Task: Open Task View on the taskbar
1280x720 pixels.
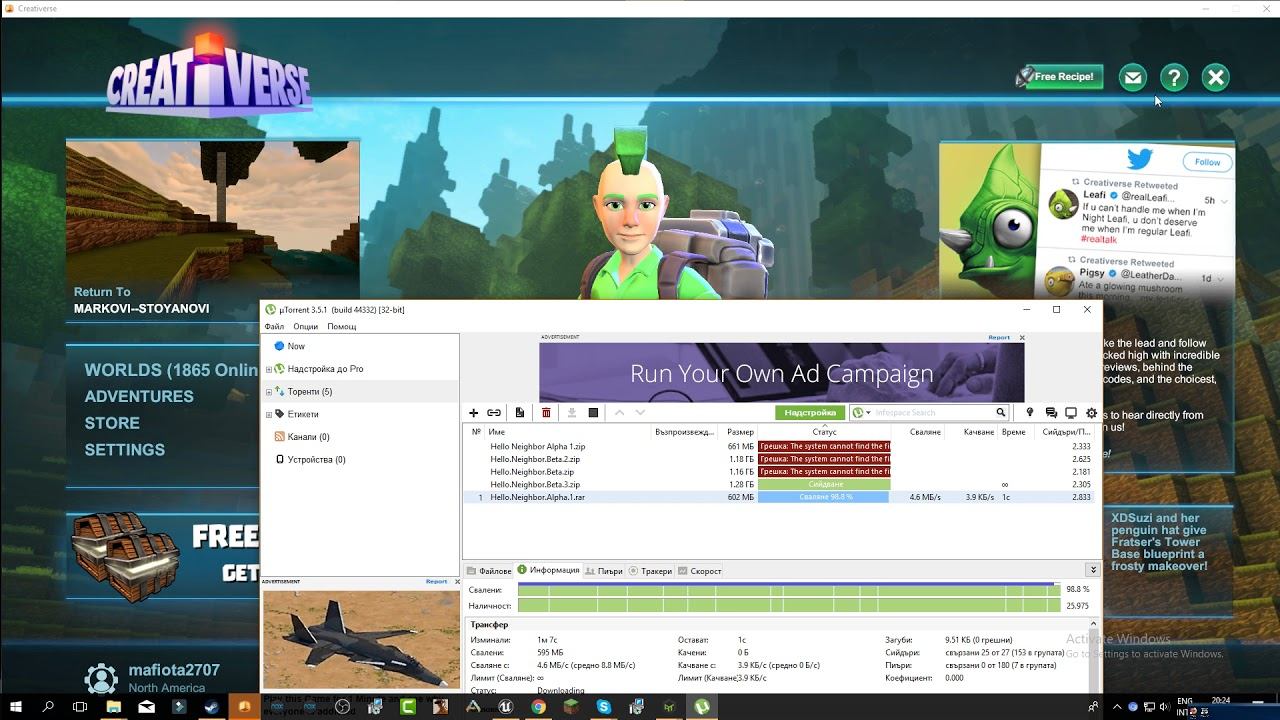Action: (81, 706)
